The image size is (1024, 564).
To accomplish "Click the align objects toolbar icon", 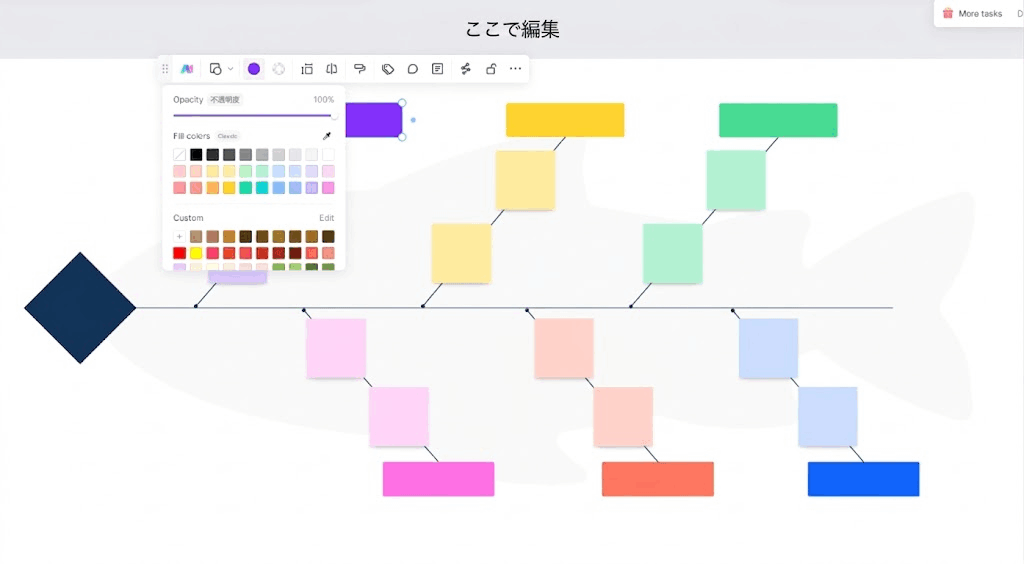I will tap(306, 69).
